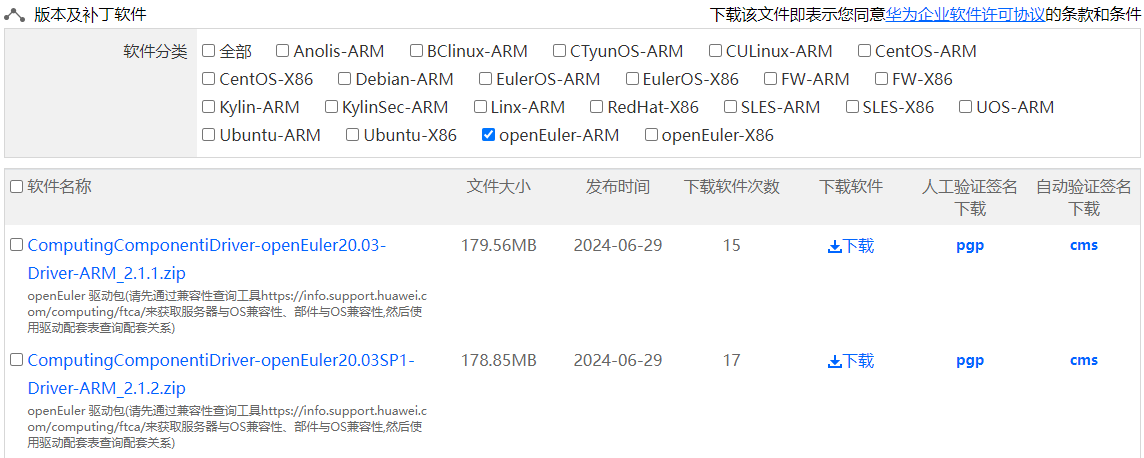Download cms signature for the 2.1.2 driver
The width and height of the screenshot is (1144, 458).
coord(1083,360)
